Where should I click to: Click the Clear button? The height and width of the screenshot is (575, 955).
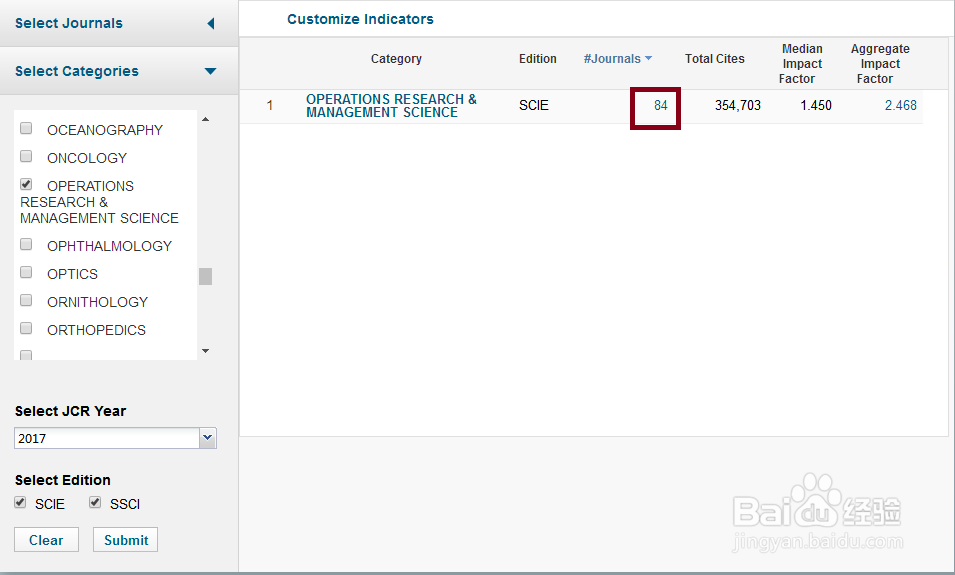tap(46, 540)
